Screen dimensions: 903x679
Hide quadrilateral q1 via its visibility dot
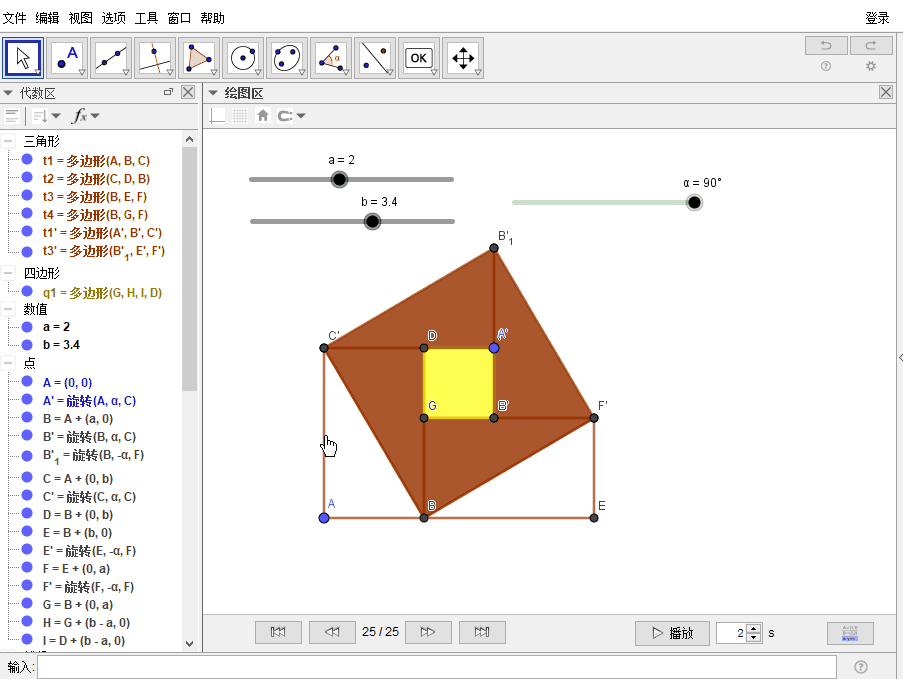[x=27, y=292]
